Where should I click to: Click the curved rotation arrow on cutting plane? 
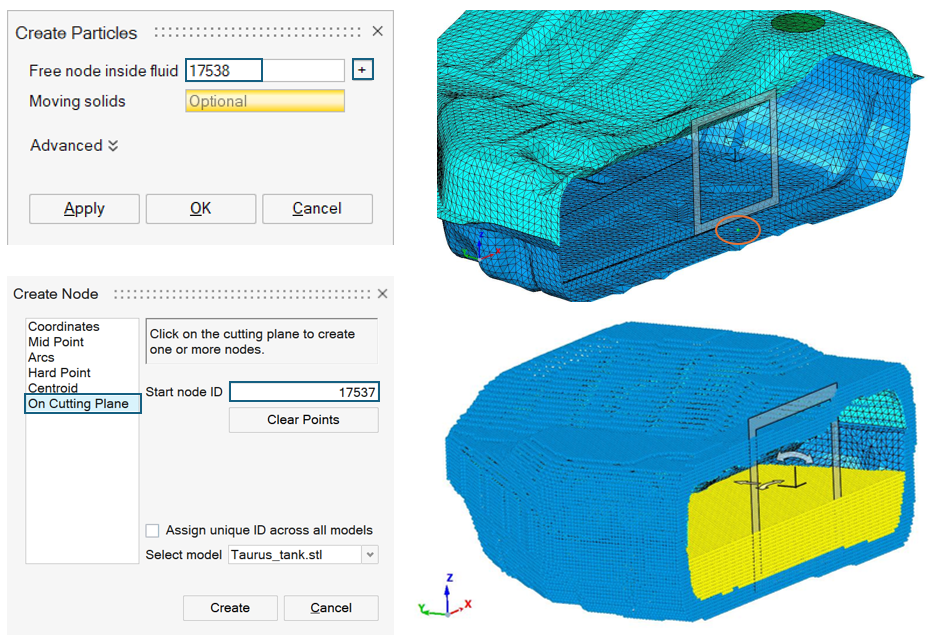[795, 456]
